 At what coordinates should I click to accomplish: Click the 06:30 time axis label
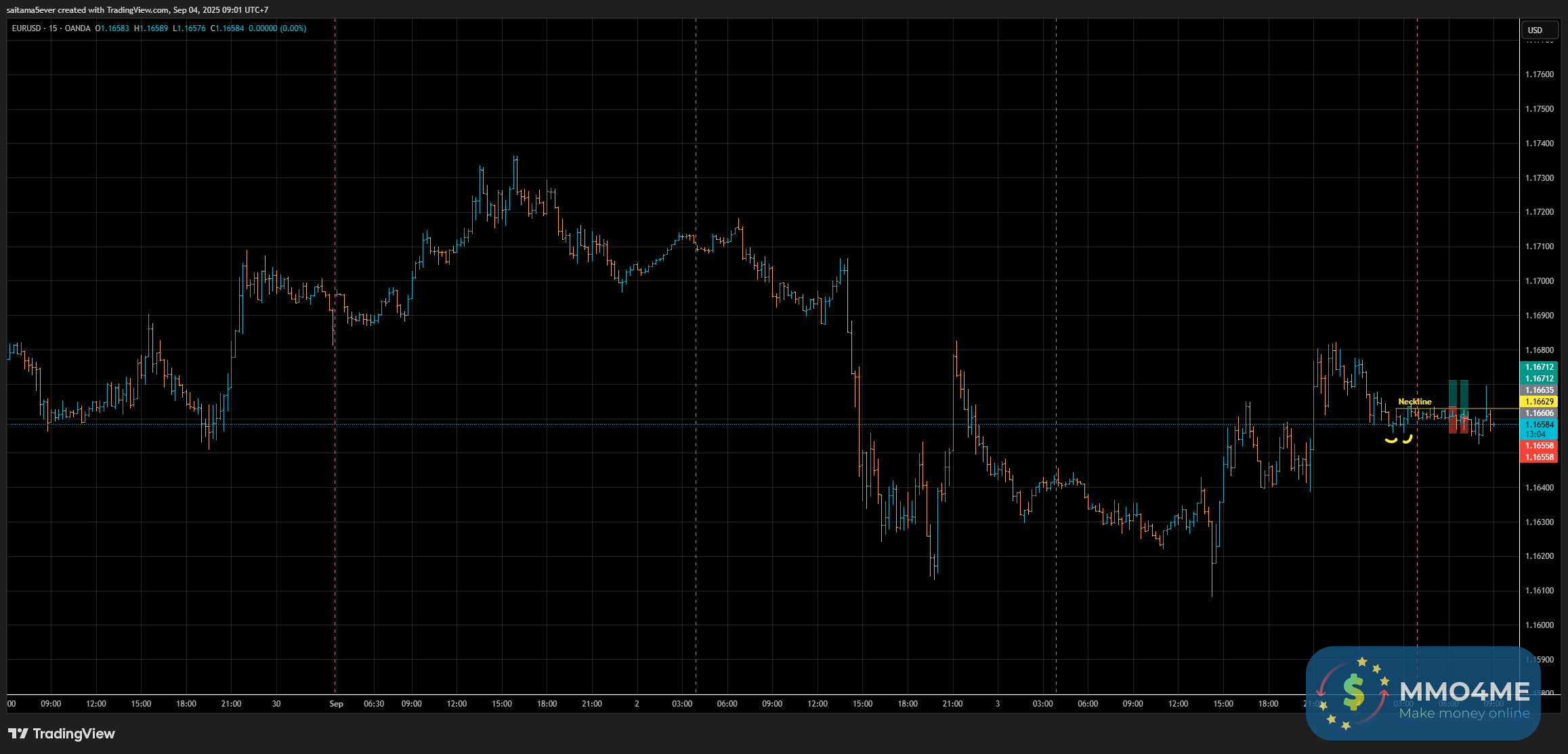(374, 704)
